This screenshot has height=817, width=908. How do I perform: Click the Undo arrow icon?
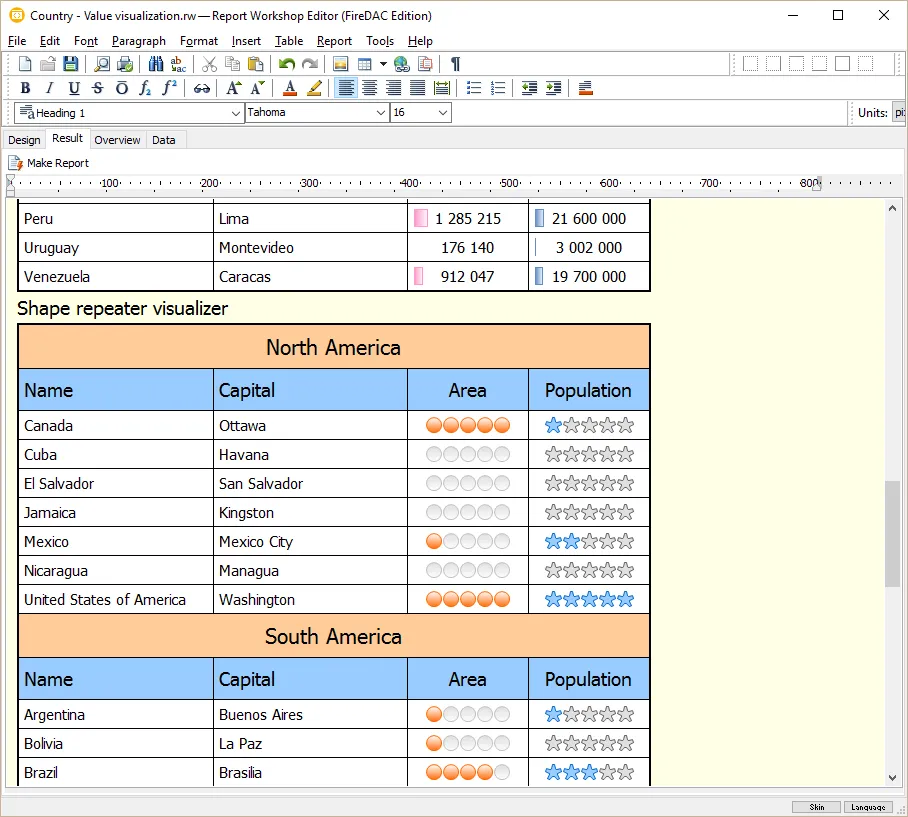coord(287,64)
